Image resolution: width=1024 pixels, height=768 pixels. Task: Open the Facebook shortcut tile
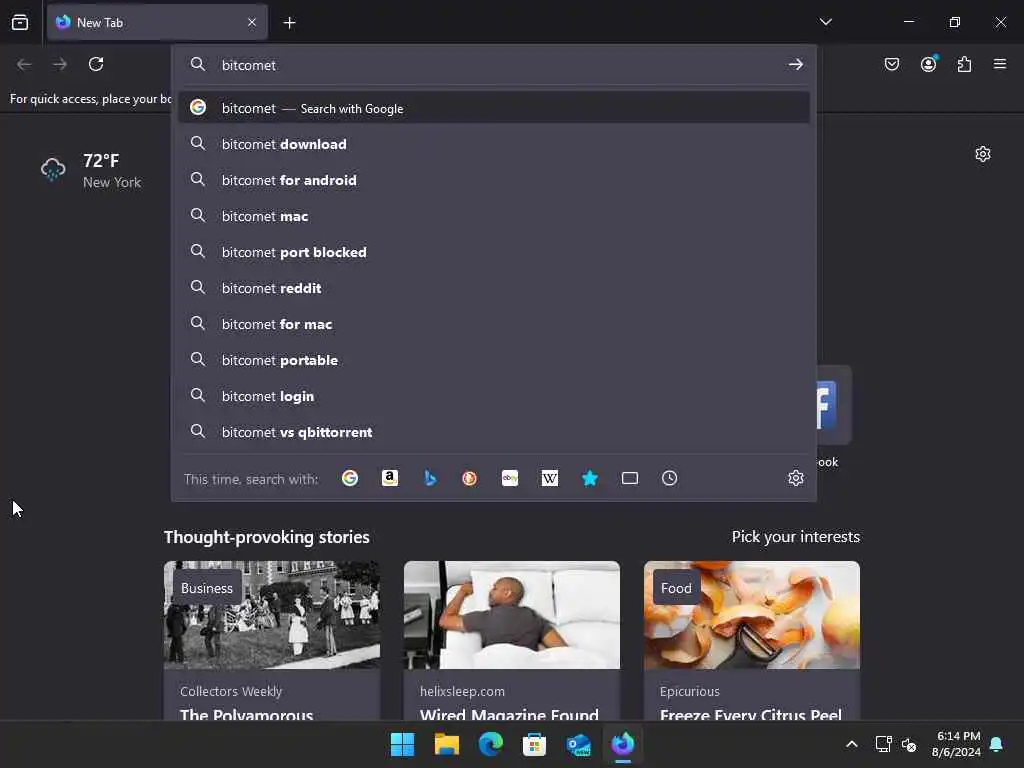tap(834, 405)
